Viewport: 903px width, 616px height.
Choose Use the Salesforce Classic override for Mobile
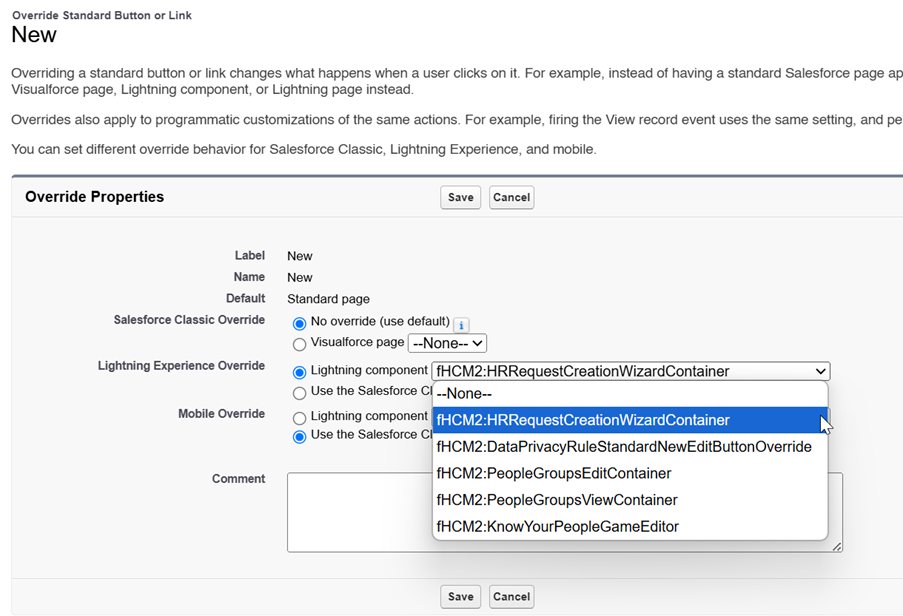click(299, 437)
